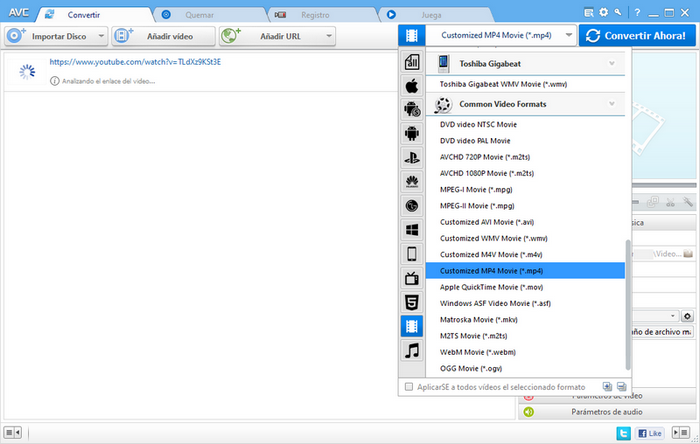Viewport: 700px width, 444px height.
Task: Select the film strip video formats category
Action: 412,327
